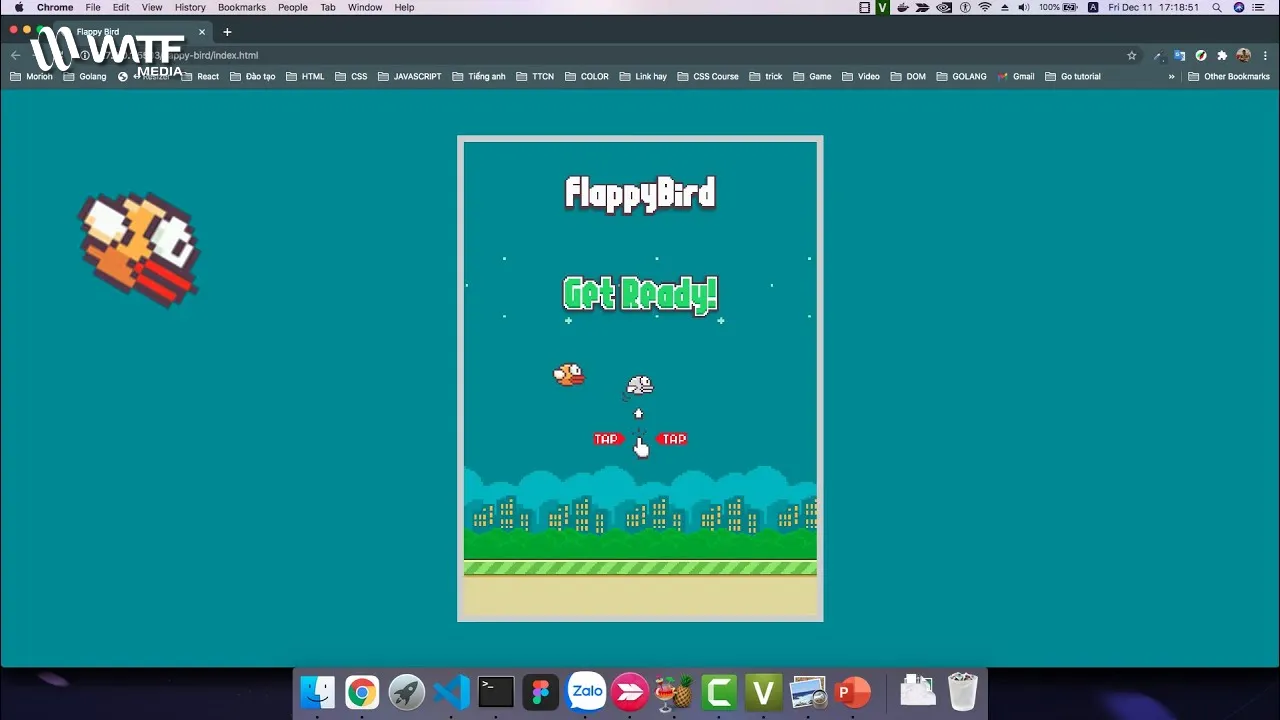Screen dimensions: 1280x720
Task: Open a new browser tab
Action: coord(227,32)
